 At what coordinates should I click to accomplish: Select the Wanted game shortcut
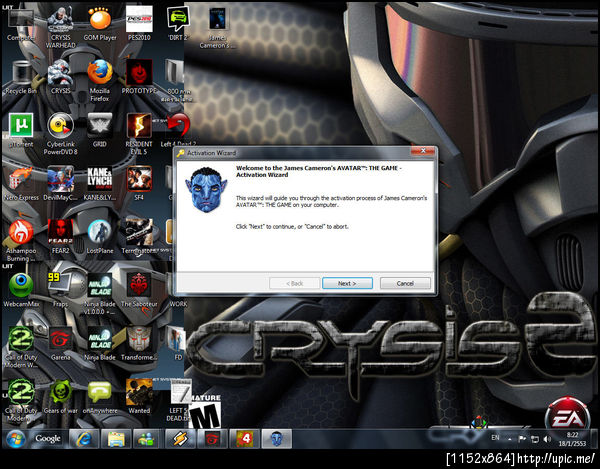point(139,397)
